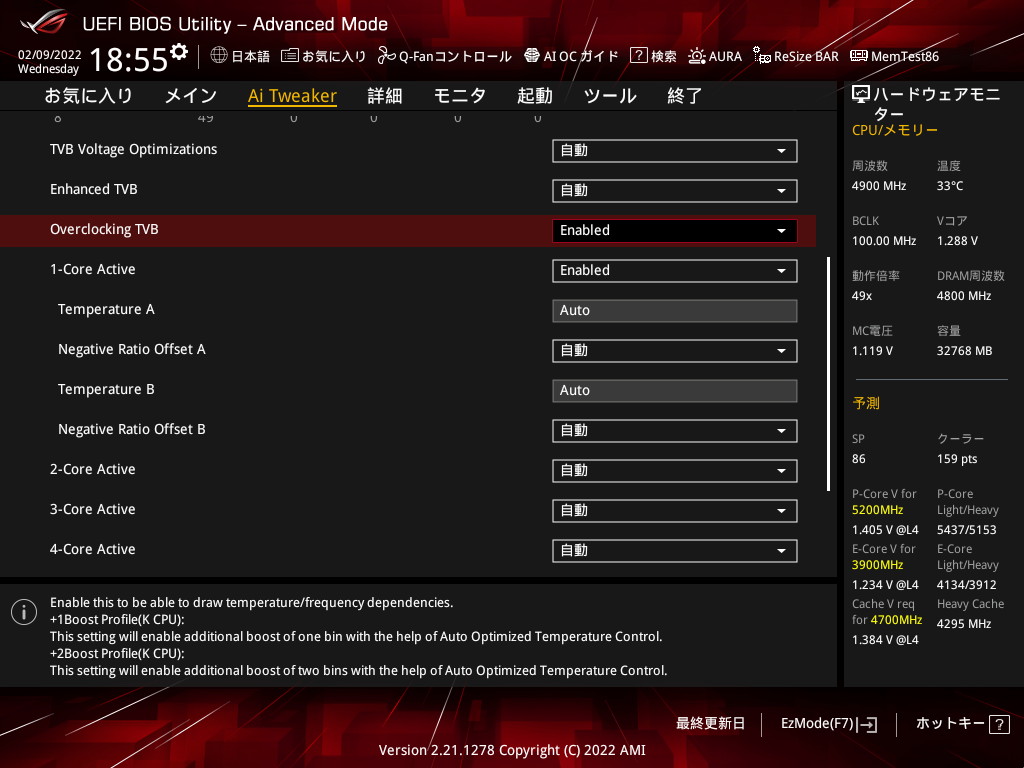This screenshot has width=1024, height=768.
Task: Select Enhanced TVB label
Action: (x=93, y=189)
